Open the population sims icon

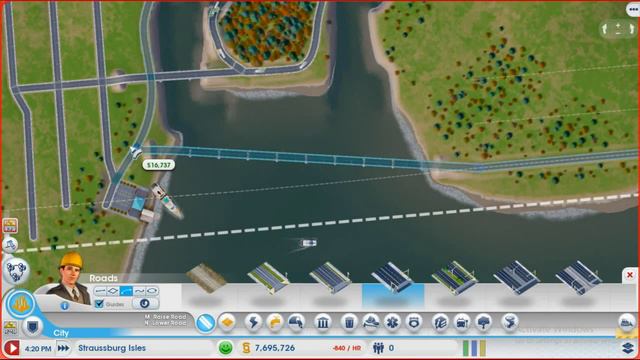click(378, 348)
